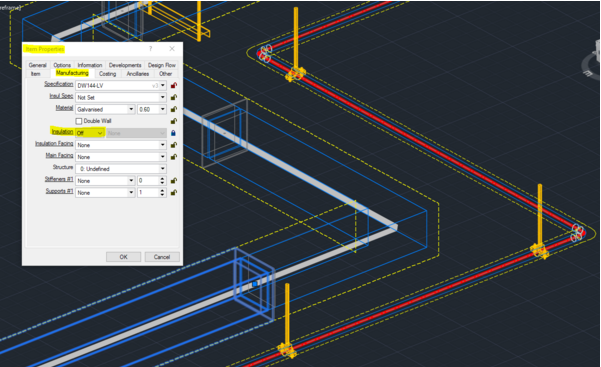Click the underlined Stiffeners #1 label
The height and width of the screenshot is (367, 601).
click(x=59, y=179)
